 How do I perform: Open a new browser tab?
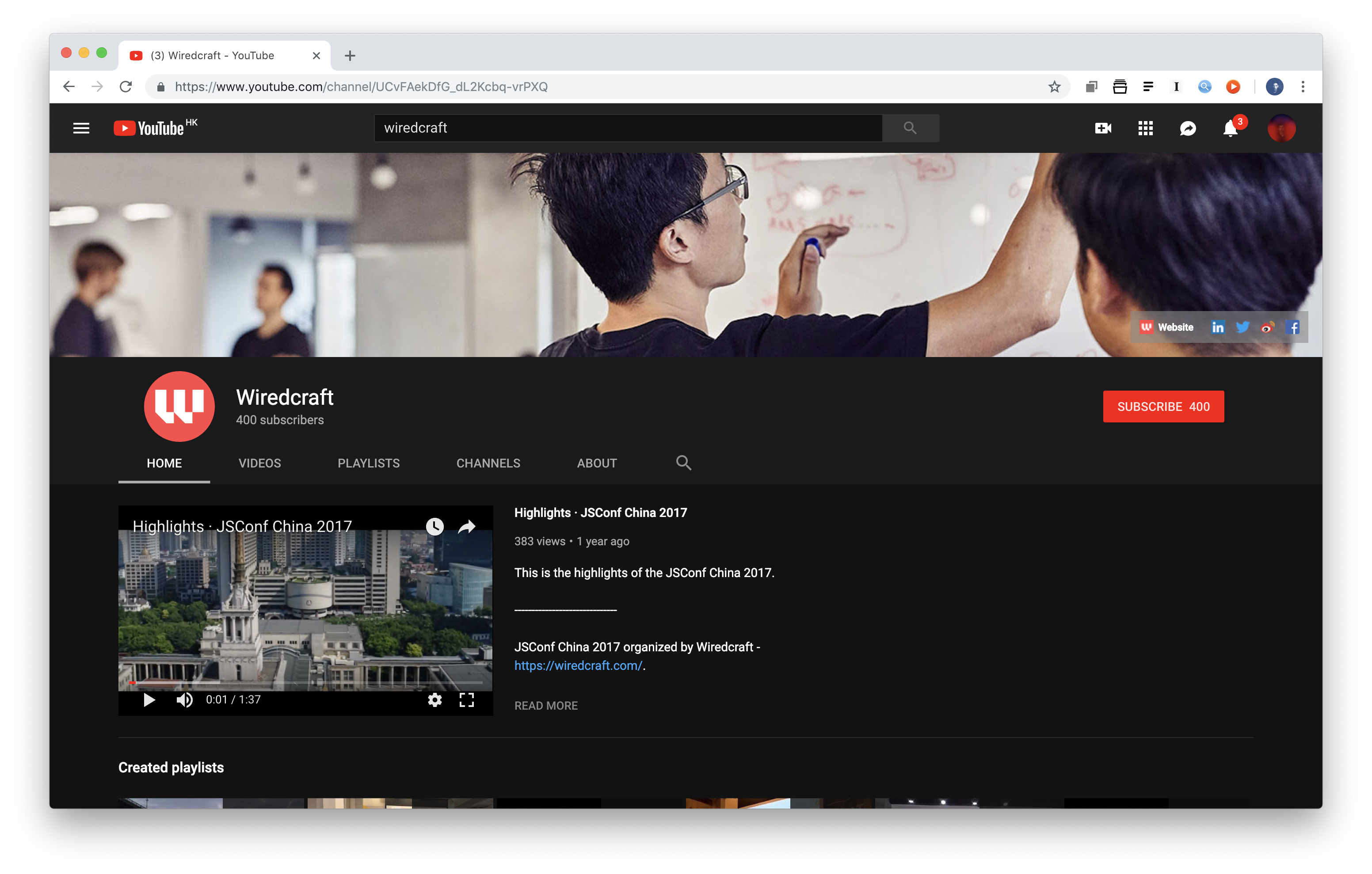[350, 55]
